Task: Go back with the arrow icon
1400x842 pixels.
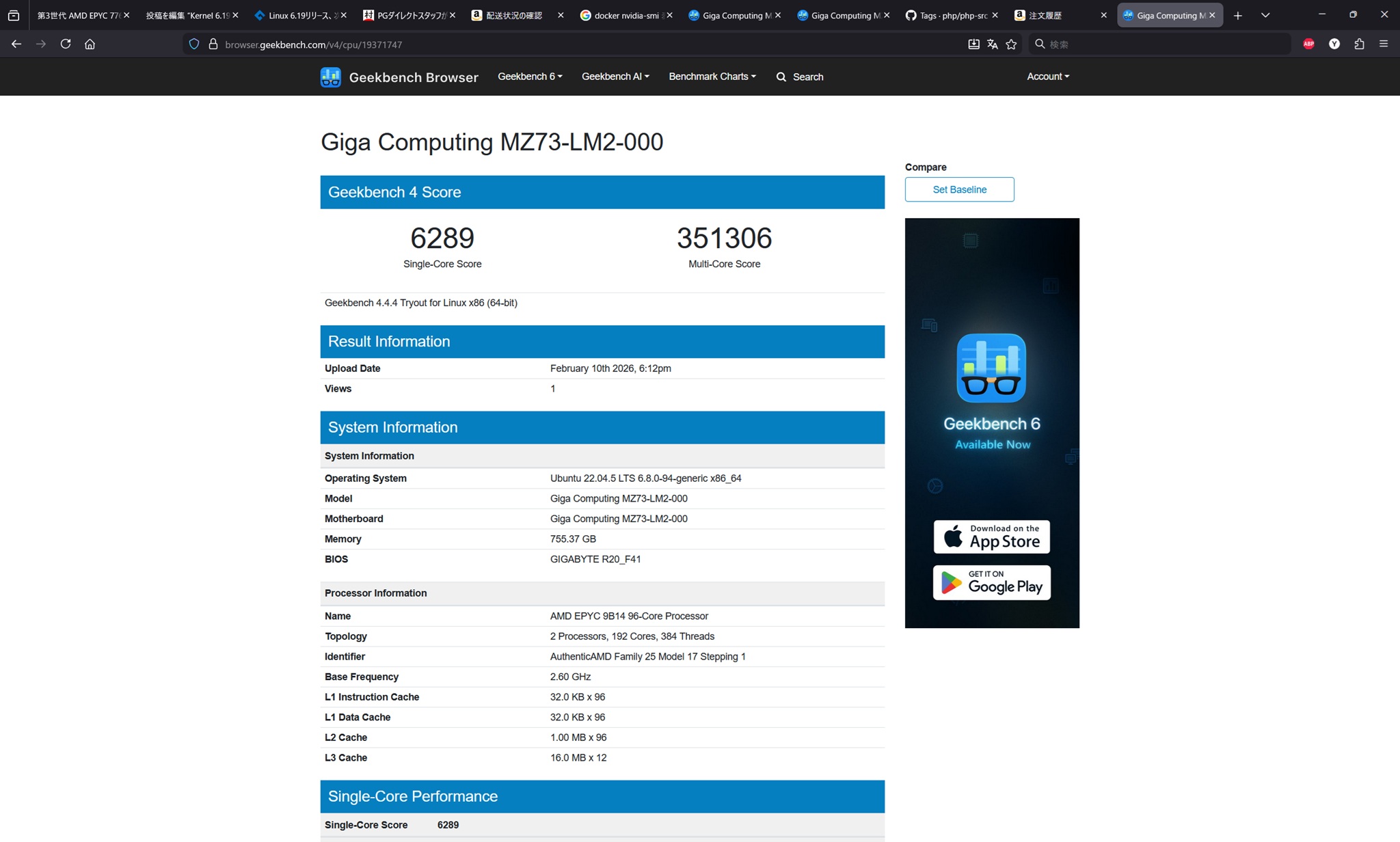Action: click(x=16, y=44)
